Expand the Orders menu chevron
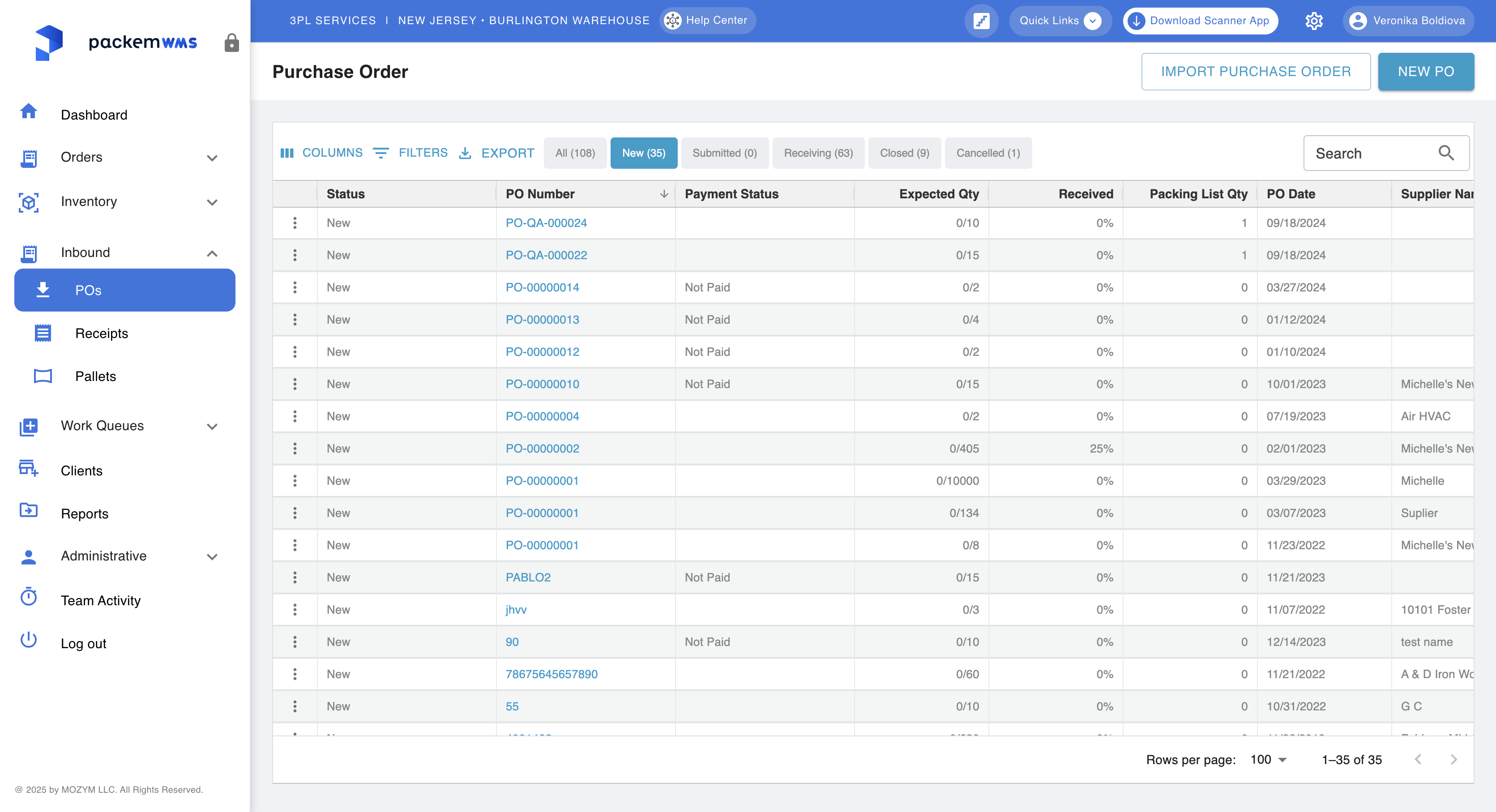The height and width of the screenshot is (812, 1496). [x=212, y=158]
